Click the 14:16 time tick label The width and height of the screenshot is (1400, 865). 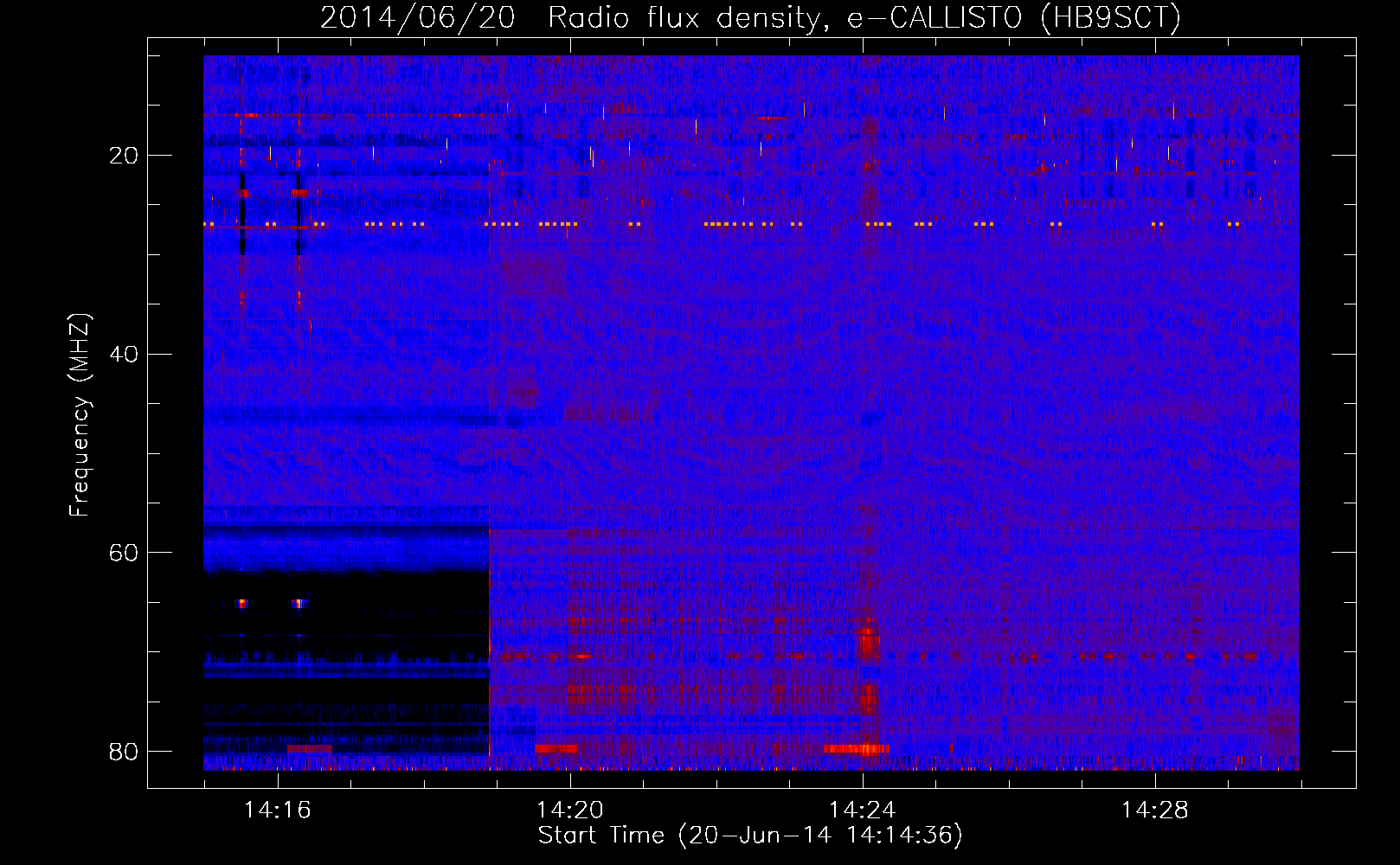tap(277, 811)
